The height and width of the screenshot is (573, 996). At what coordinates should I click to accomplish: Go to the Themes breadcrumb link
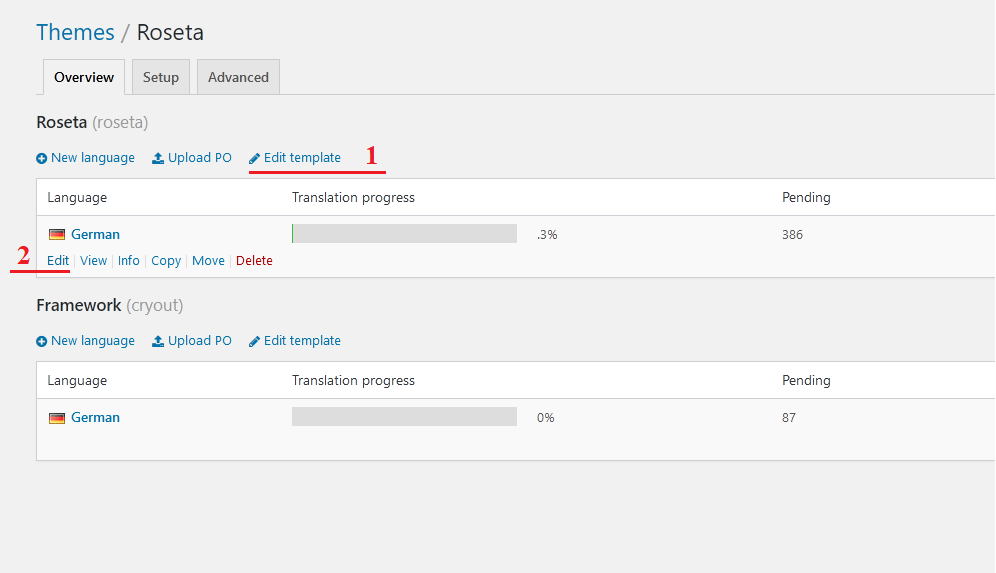[75, 32]
